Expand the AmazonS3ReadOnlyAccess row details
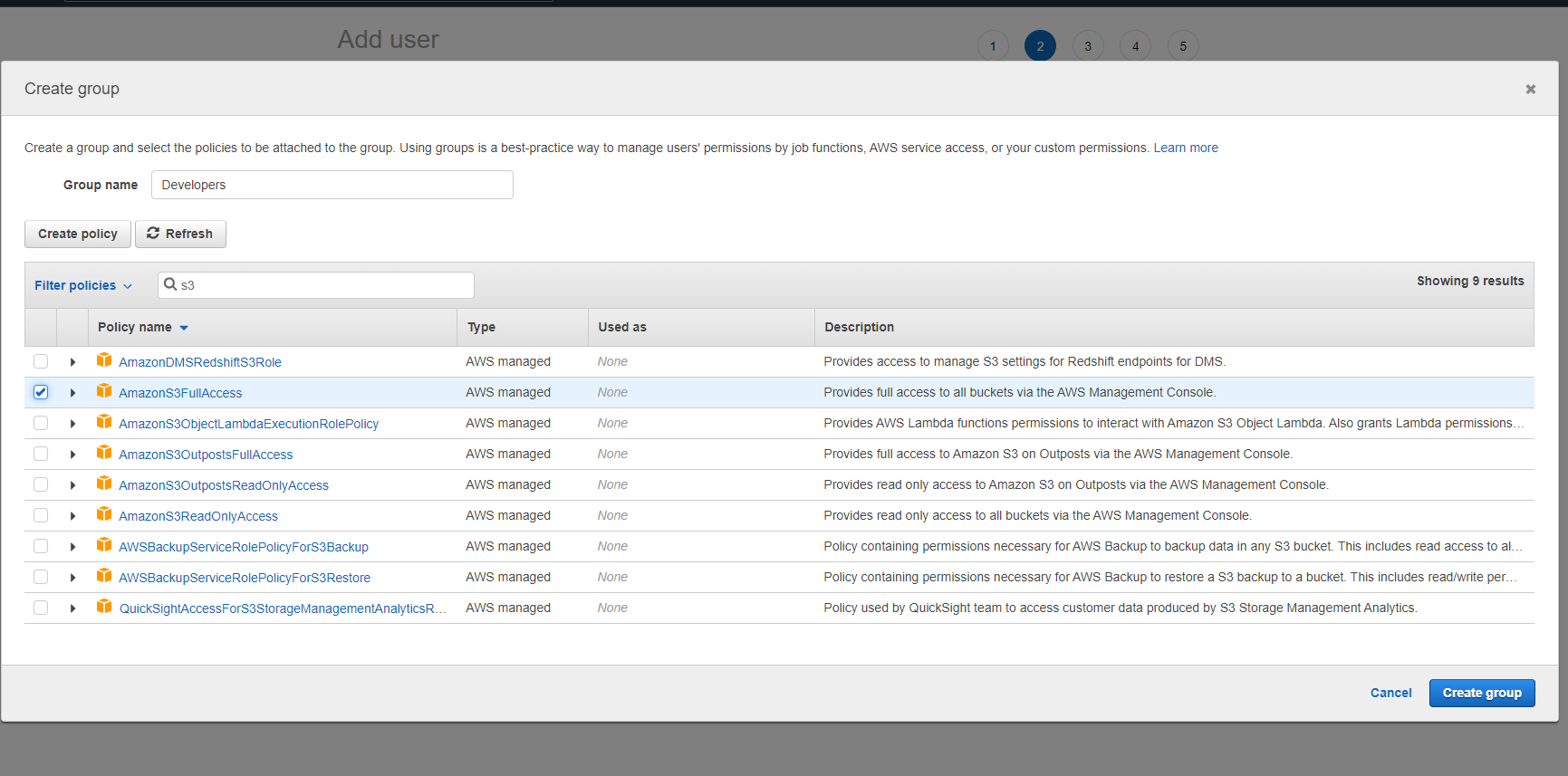 pyautogui.click(x=72, y=516)
